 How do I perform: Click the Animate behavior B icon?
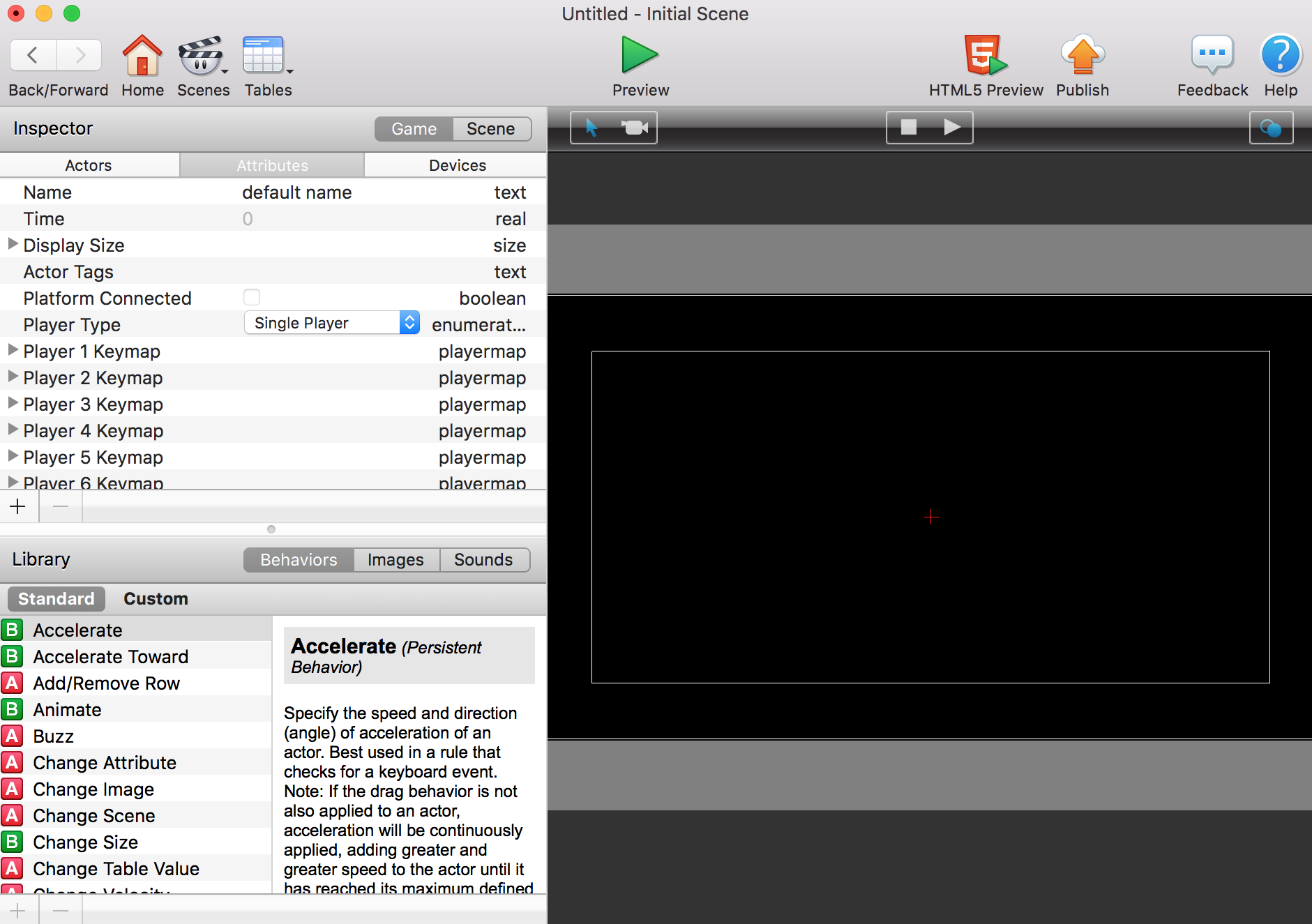point(12,709)
